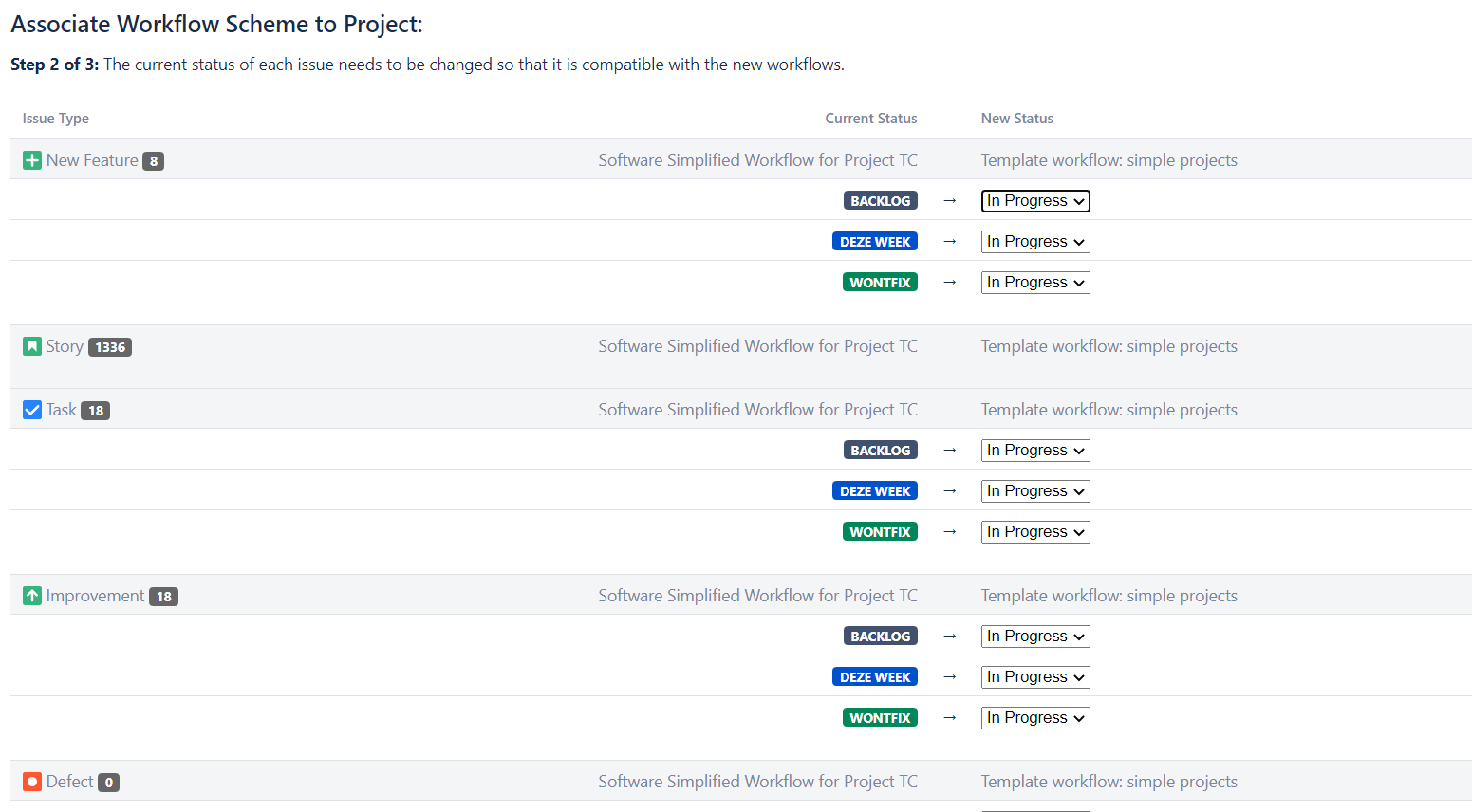Expand Task DEZE WEEK new status dropdown
The height and width of the screenshot is (812, 1472).
(x=1035, y=491)
